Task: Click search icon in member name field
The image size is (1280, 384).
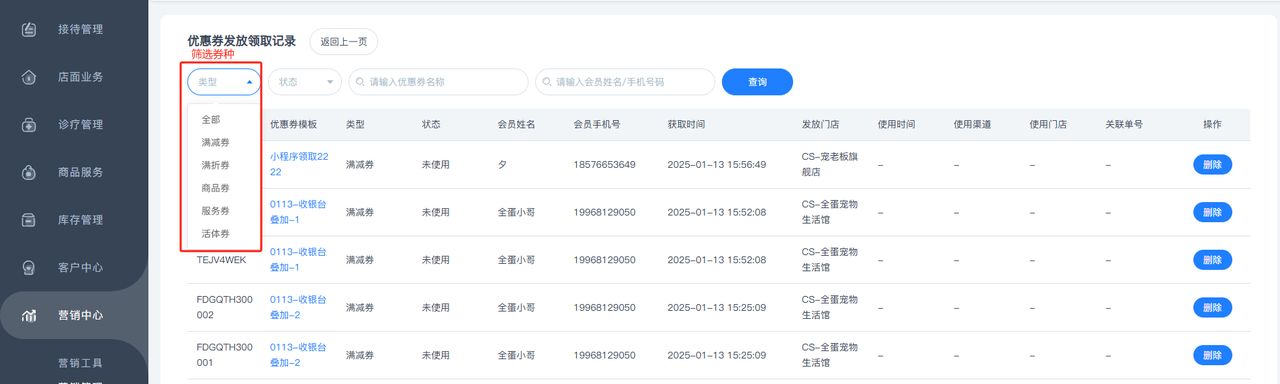Action: pos(547,82)
